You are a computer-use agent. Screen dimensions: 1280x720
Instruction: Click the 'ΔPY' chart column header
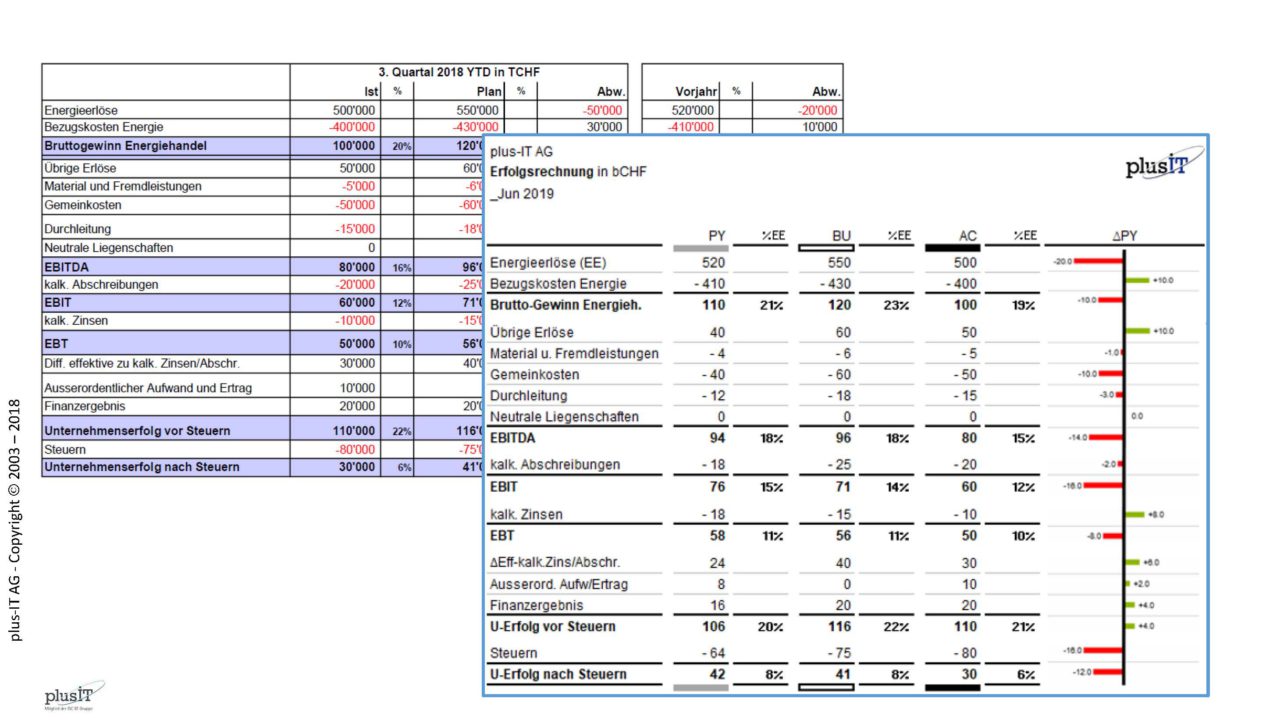coord(1124,236)
